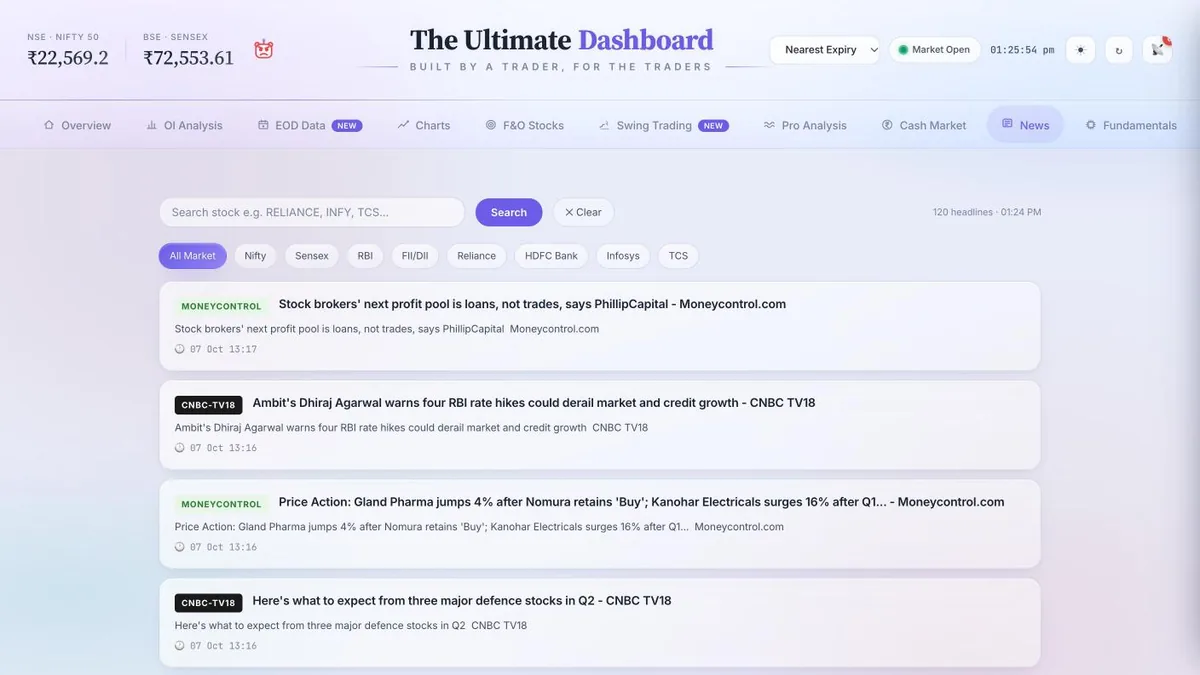Click the Clear button

click(x=583, y=212)
